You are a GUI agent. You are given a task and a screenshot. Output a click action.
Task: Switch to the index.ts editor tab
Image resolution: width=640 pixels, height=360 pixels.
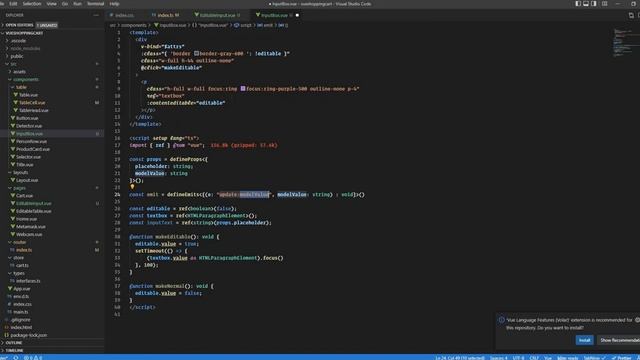click(x=167, y=15)
